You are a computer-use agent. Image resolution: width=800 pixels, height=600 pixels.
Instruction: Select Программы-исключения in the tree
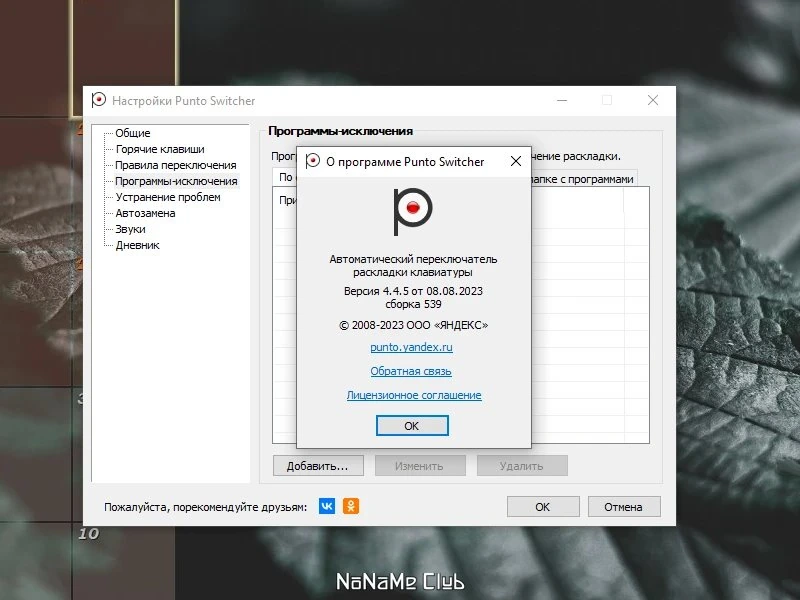point(176,181)
